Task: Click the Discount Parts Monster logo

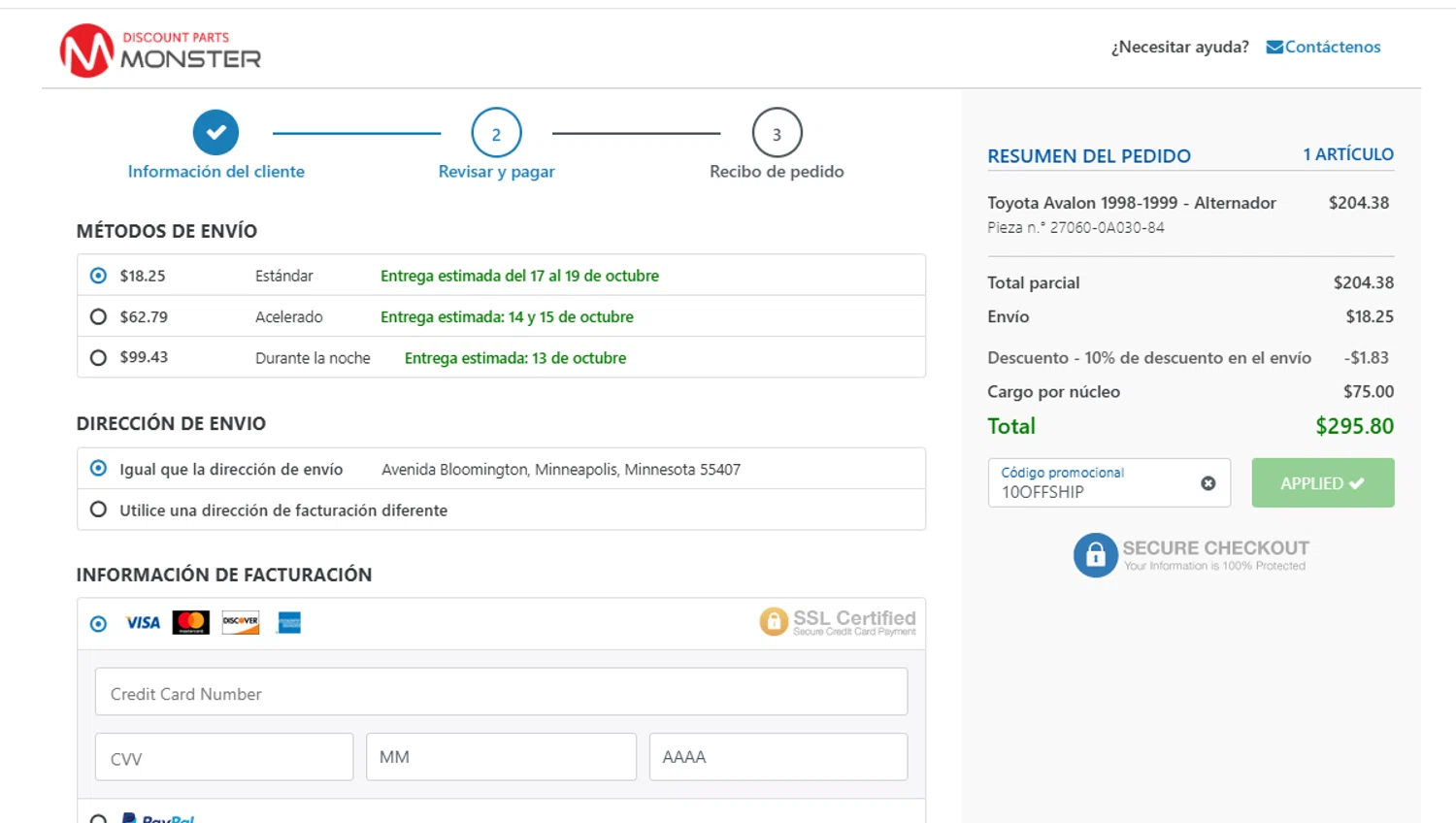Action: (160, 50)
